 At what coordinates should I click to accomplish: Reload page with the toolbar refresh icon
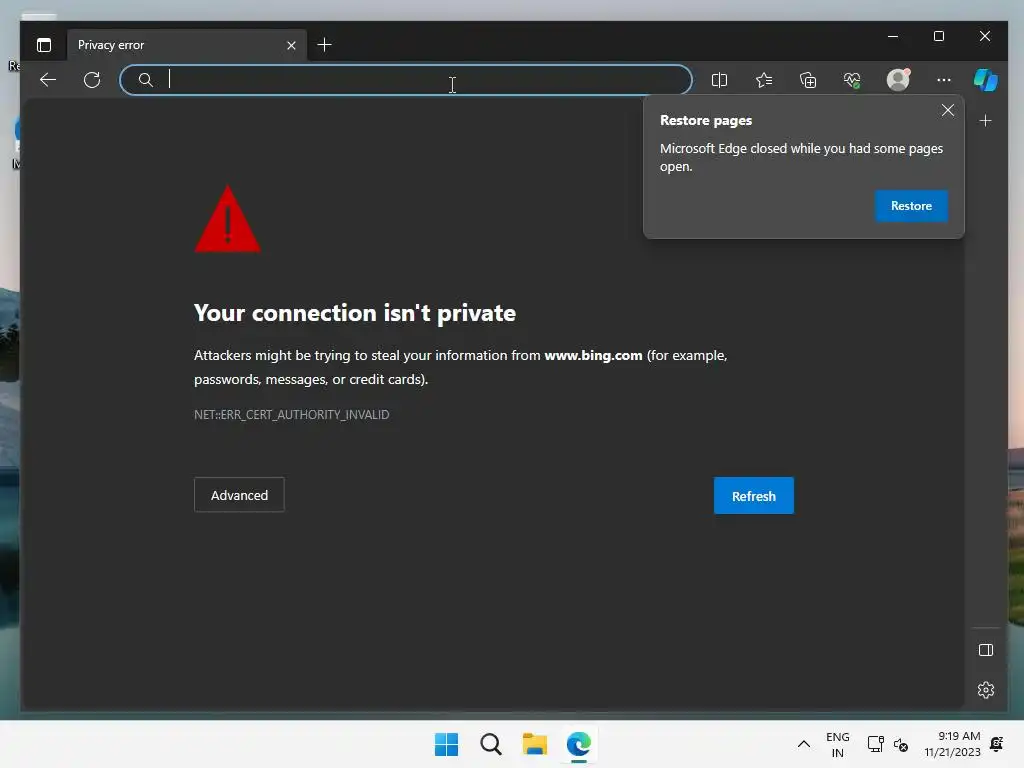click(x=92, y=80)
